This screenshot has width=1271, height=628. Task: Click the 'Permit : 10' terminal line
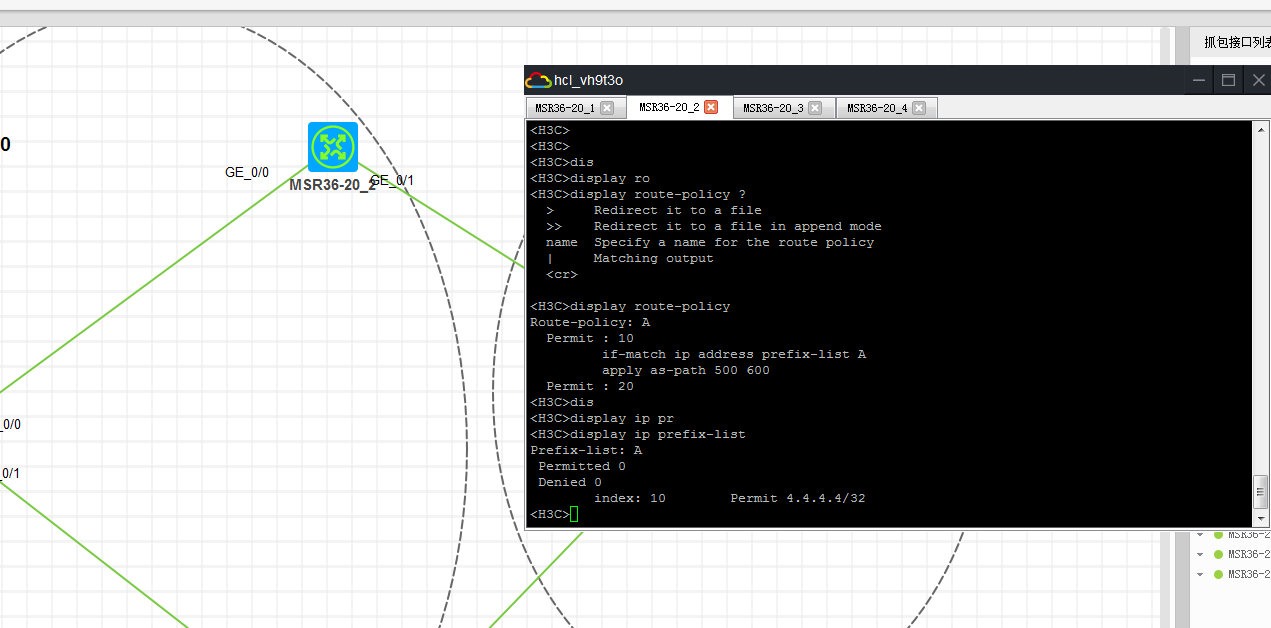click(x=590, y=338)
